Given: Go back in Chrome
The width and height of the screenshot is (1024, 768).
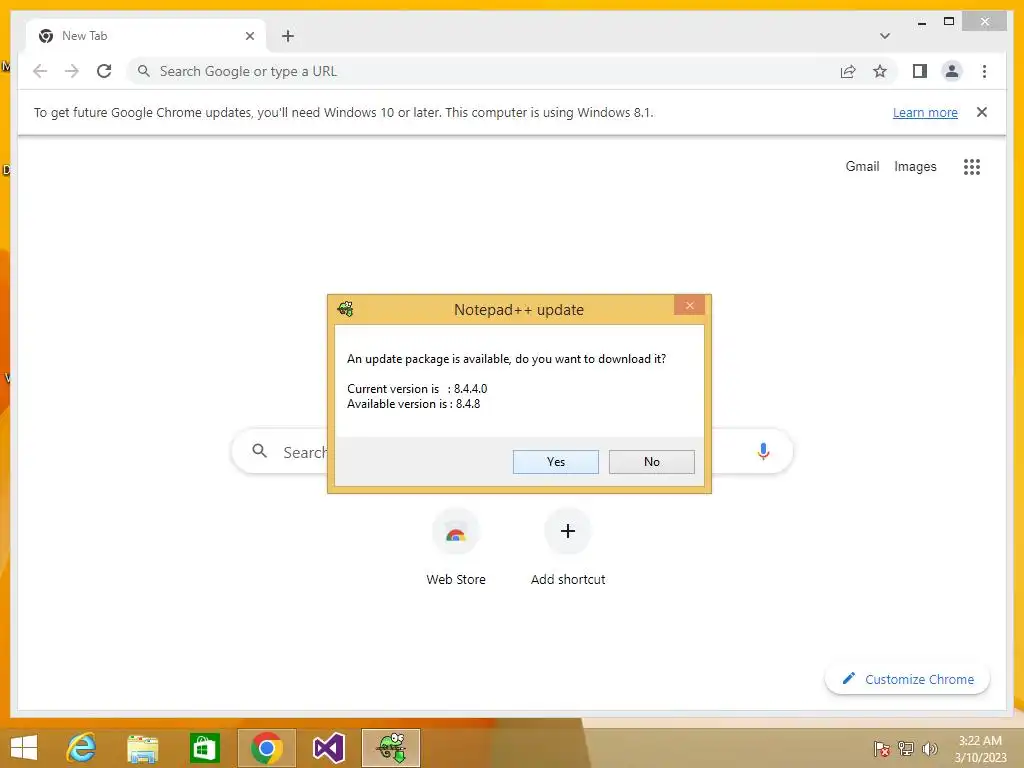Looking at the screenshot, I should pos(40,71).
